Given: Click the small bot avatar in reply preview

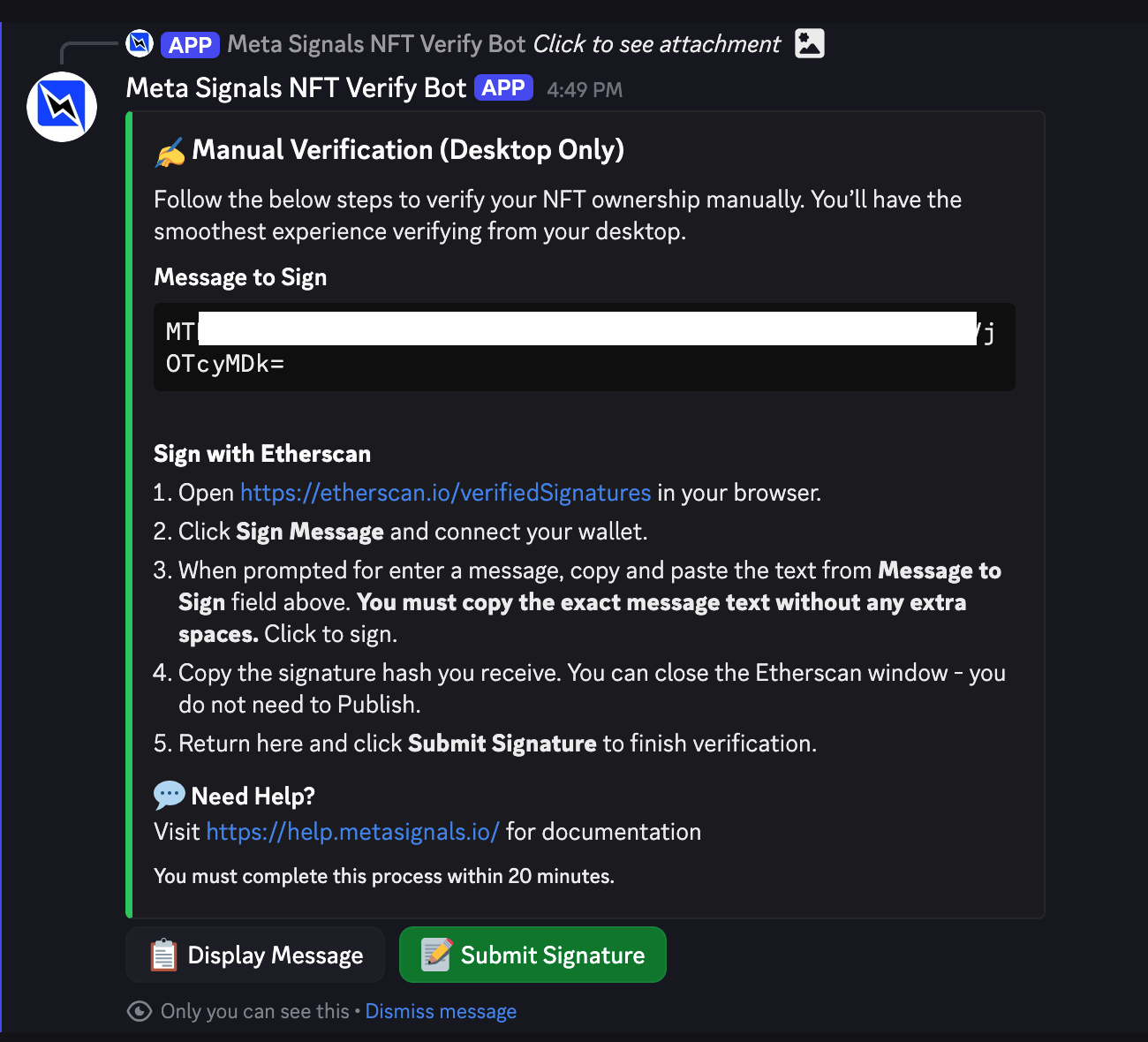Looking at the screenshot, I should tap(140, 43).
